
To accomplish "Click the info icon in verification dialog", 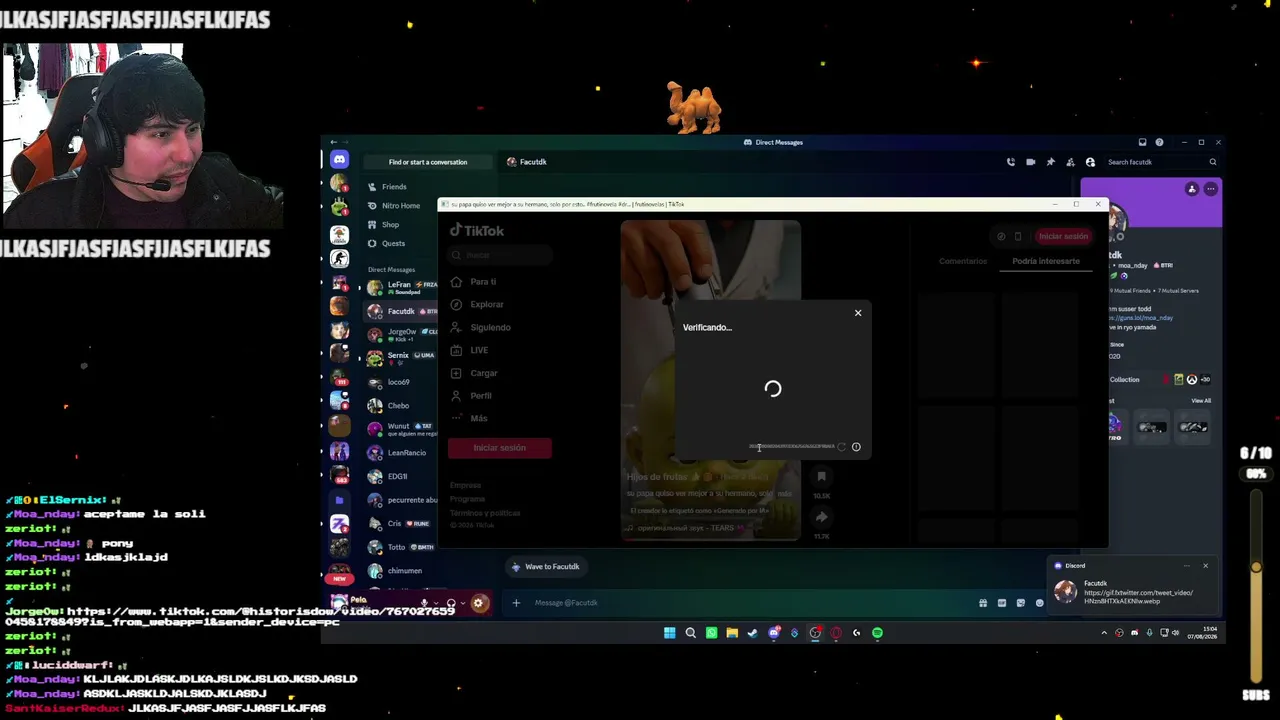I will pos(856,447).
